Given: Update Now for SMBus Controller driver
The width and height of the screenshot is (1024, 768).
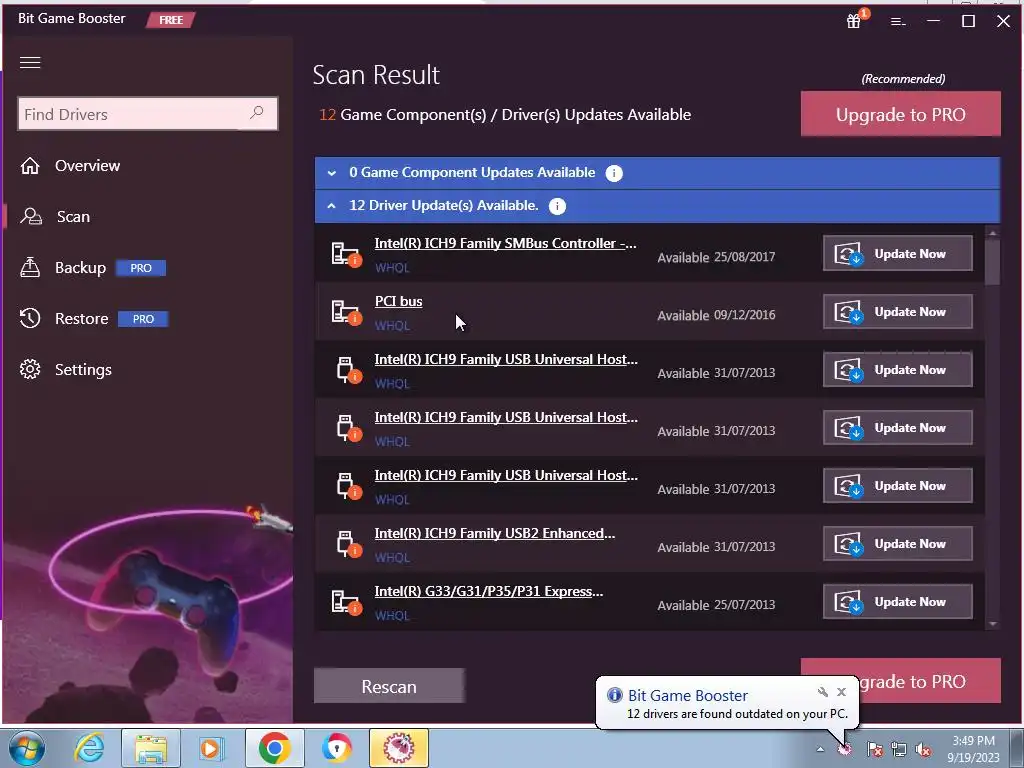Looking at the screenshot, I should pos(897,253).
